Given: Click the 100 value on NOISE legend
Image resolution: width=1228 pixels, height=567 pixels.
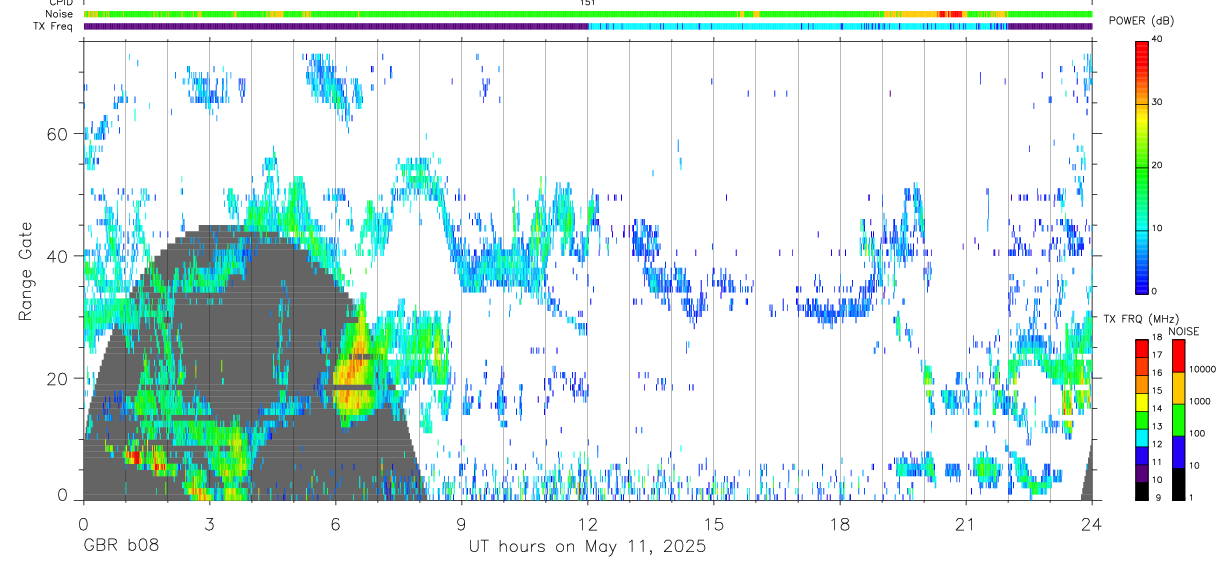Looking at the screenshot, I should 1198,433.
